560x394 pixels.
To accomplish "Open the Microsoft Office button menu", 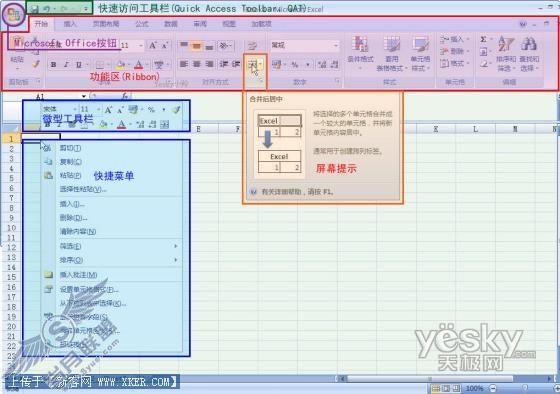I will click(x=14, y=15).
